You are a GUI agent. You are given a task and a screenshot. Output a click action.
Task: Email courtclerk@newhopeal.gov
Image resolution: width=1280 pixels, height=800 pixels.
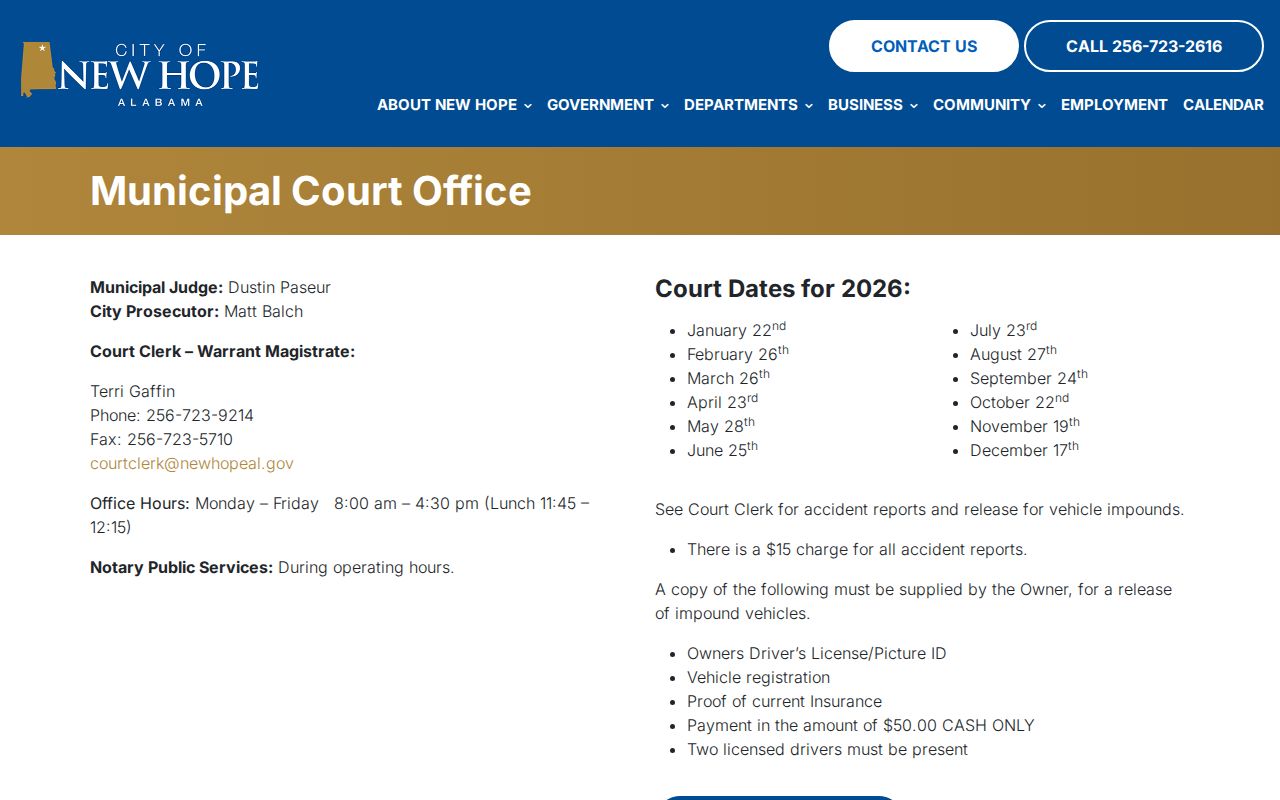192,464
